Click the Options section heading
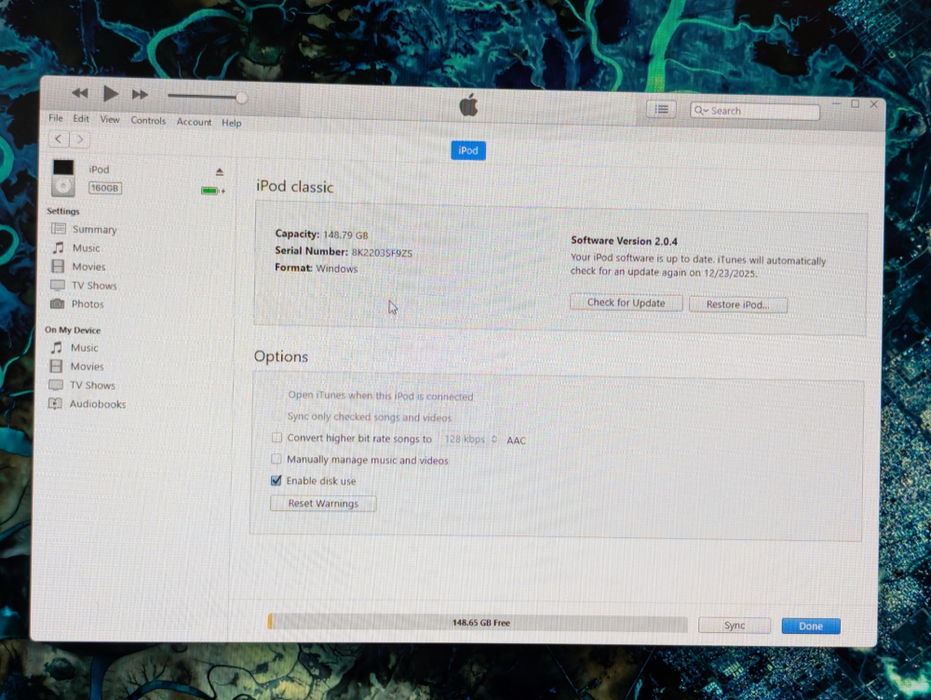 (281, 357)
